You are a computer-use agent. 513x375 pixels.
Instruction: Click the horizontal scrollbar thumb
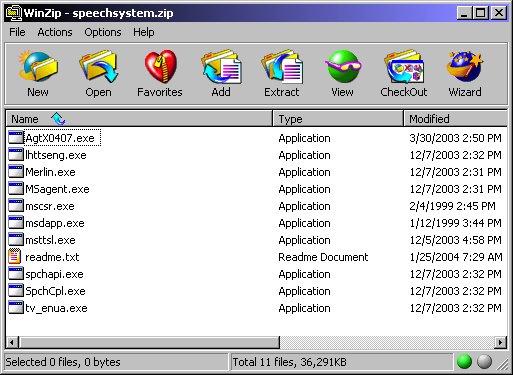(149, 342)
